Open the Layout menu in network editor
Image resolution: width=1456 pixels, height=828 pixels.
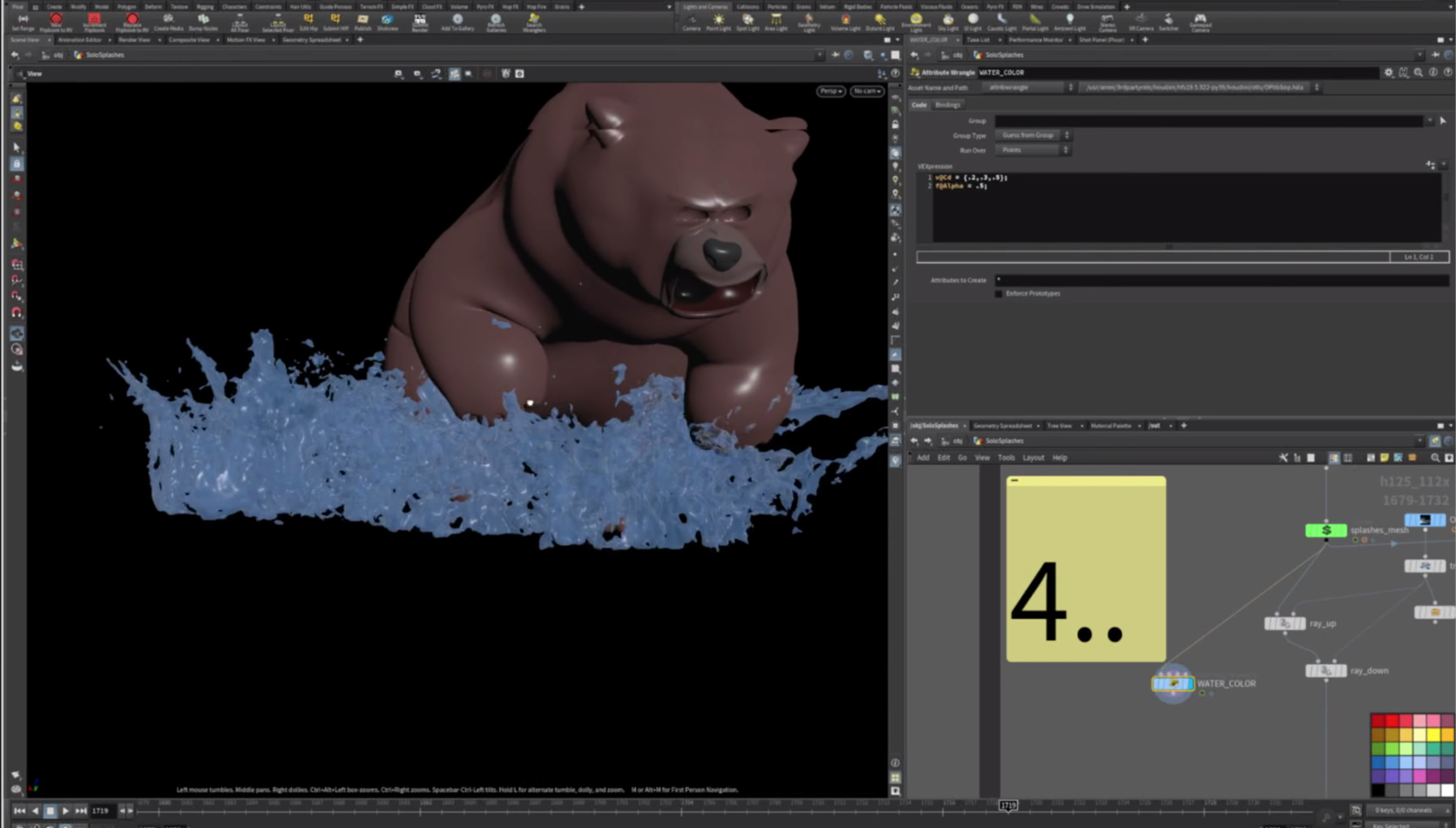pyautogui.click(x=1033, y=458)
